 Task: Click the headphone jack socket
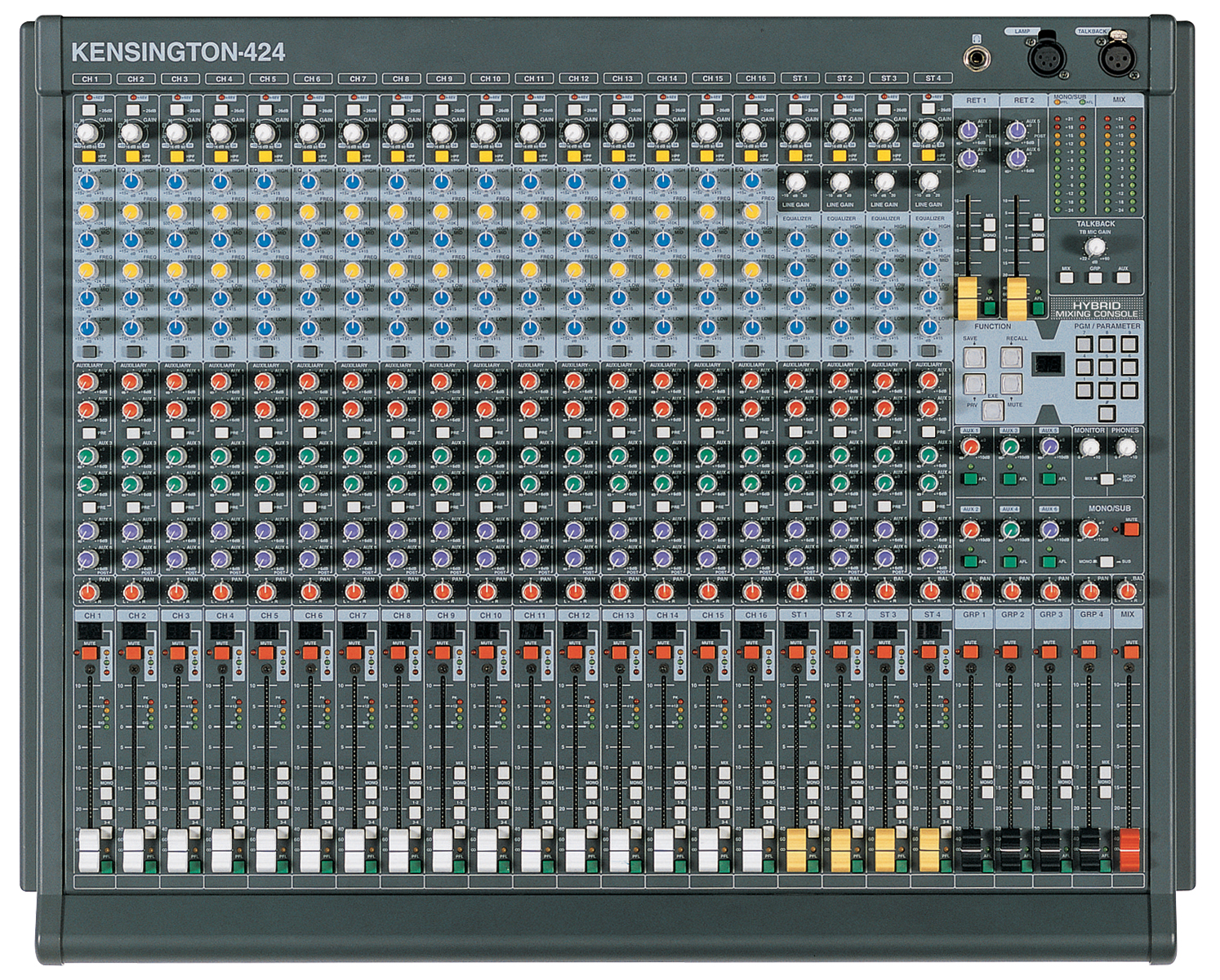click(x=977, y=59)
